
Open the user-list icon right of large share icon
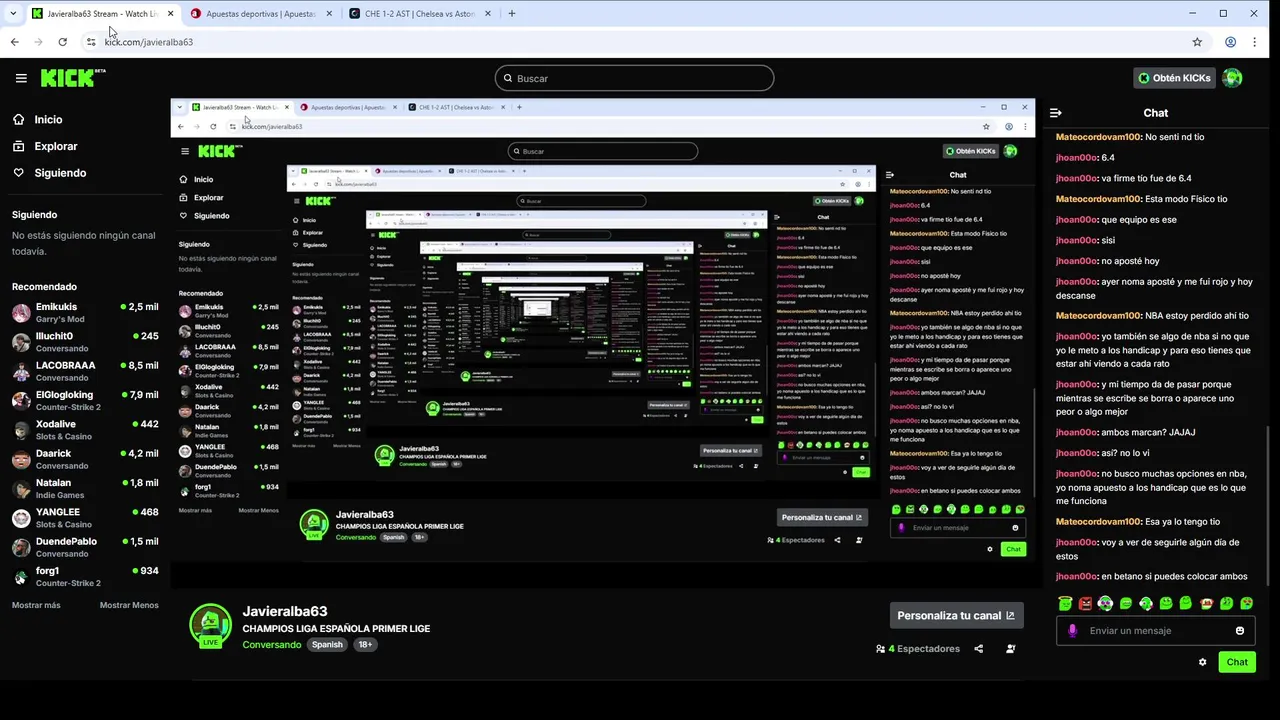(1011, 649)
